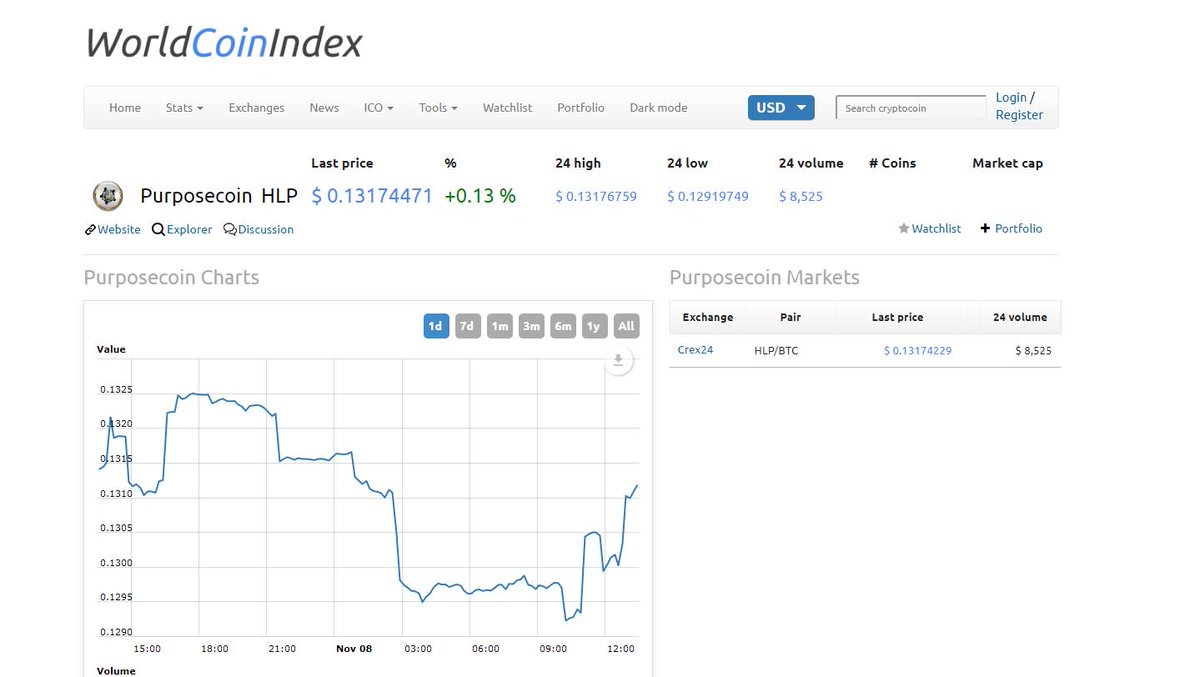Click the Market cap column label
1200x677 pixels.
pyautogui.click(x=1007, y=163)
